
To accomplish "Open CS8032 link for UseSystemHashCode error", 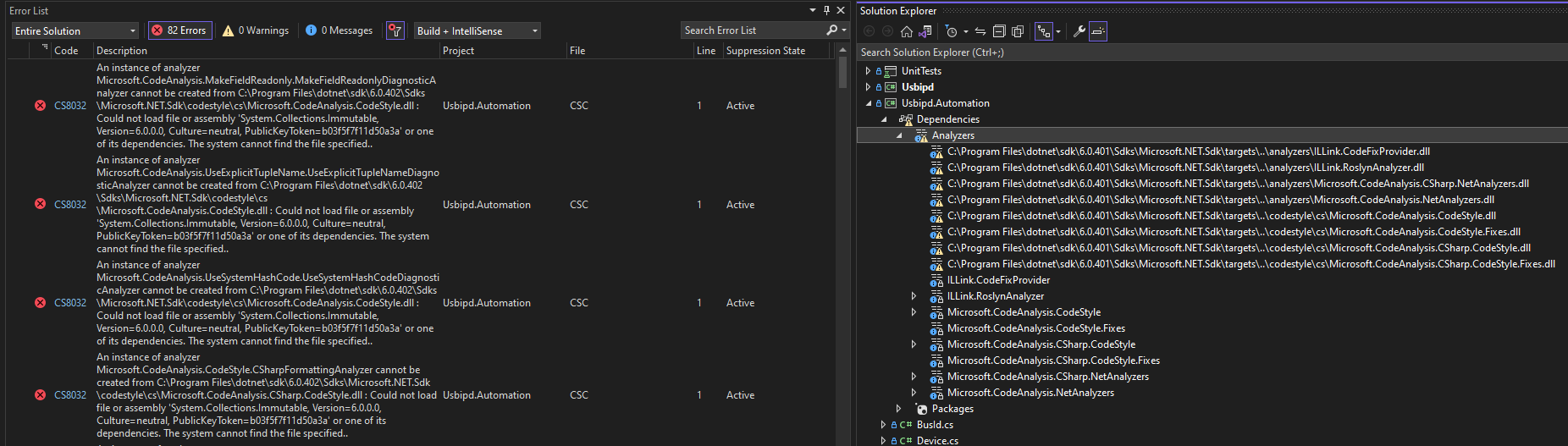I will [x=70, y=303].
